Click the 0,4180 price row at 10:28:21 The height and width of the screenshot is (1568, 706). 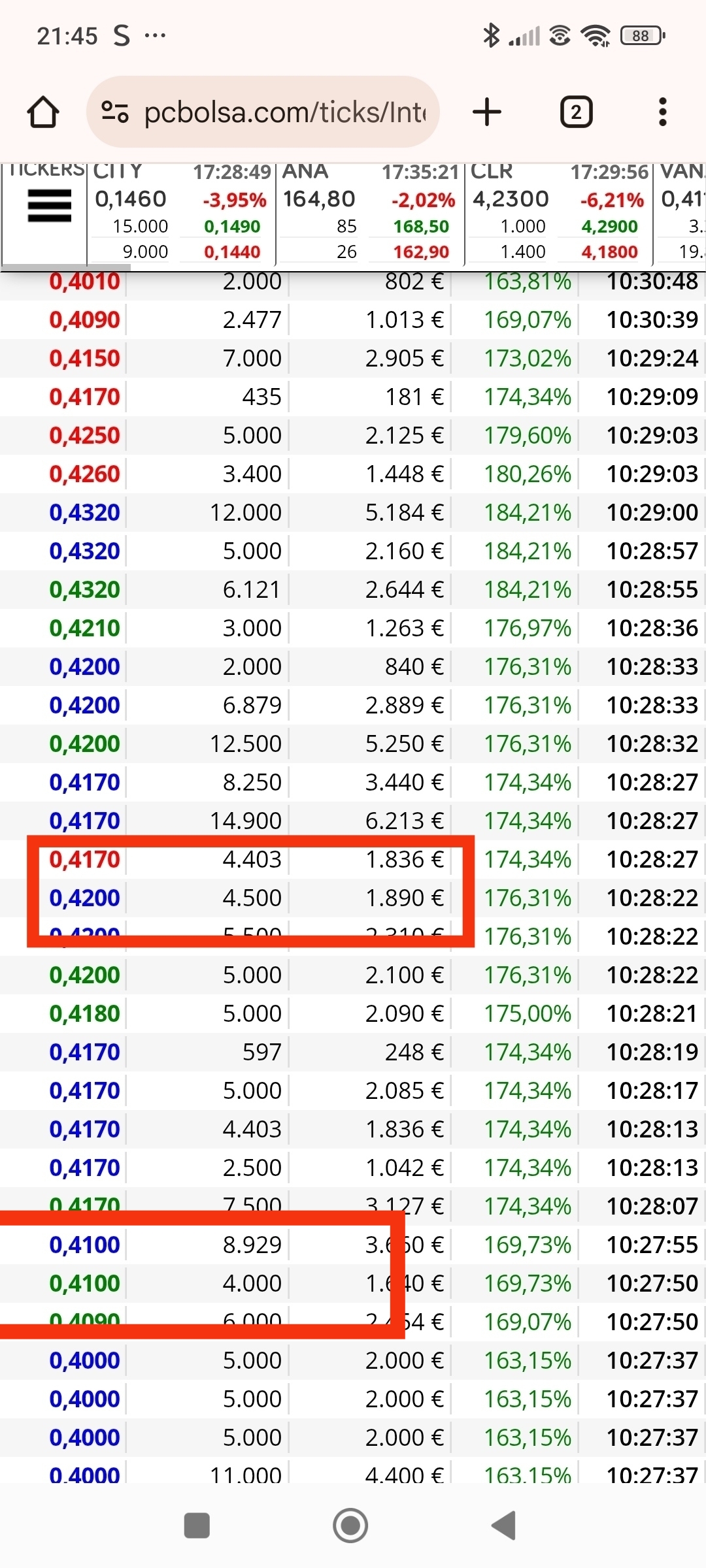pos(353,1013)
